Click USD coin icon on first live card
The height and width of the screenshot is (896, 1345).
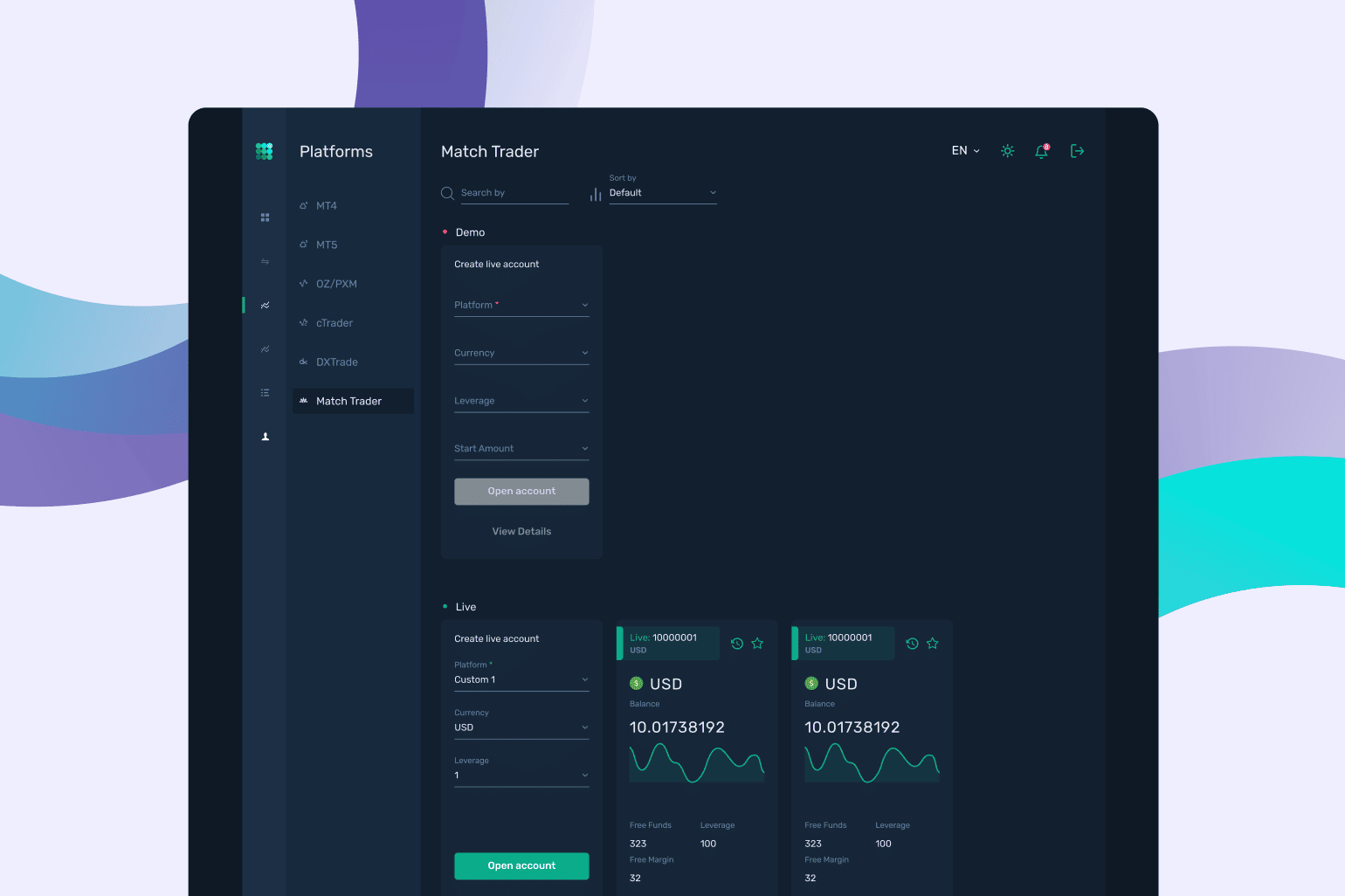[637, 683]
